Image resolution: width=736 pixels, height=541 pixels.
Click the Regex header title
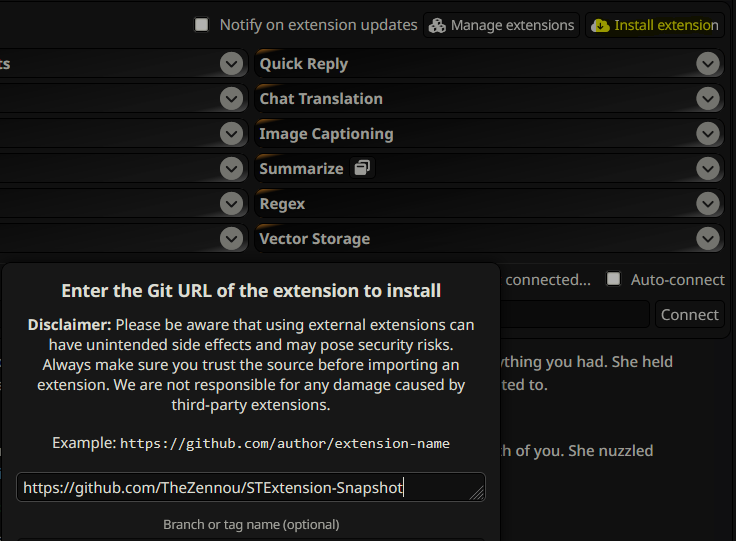[282, 204]
